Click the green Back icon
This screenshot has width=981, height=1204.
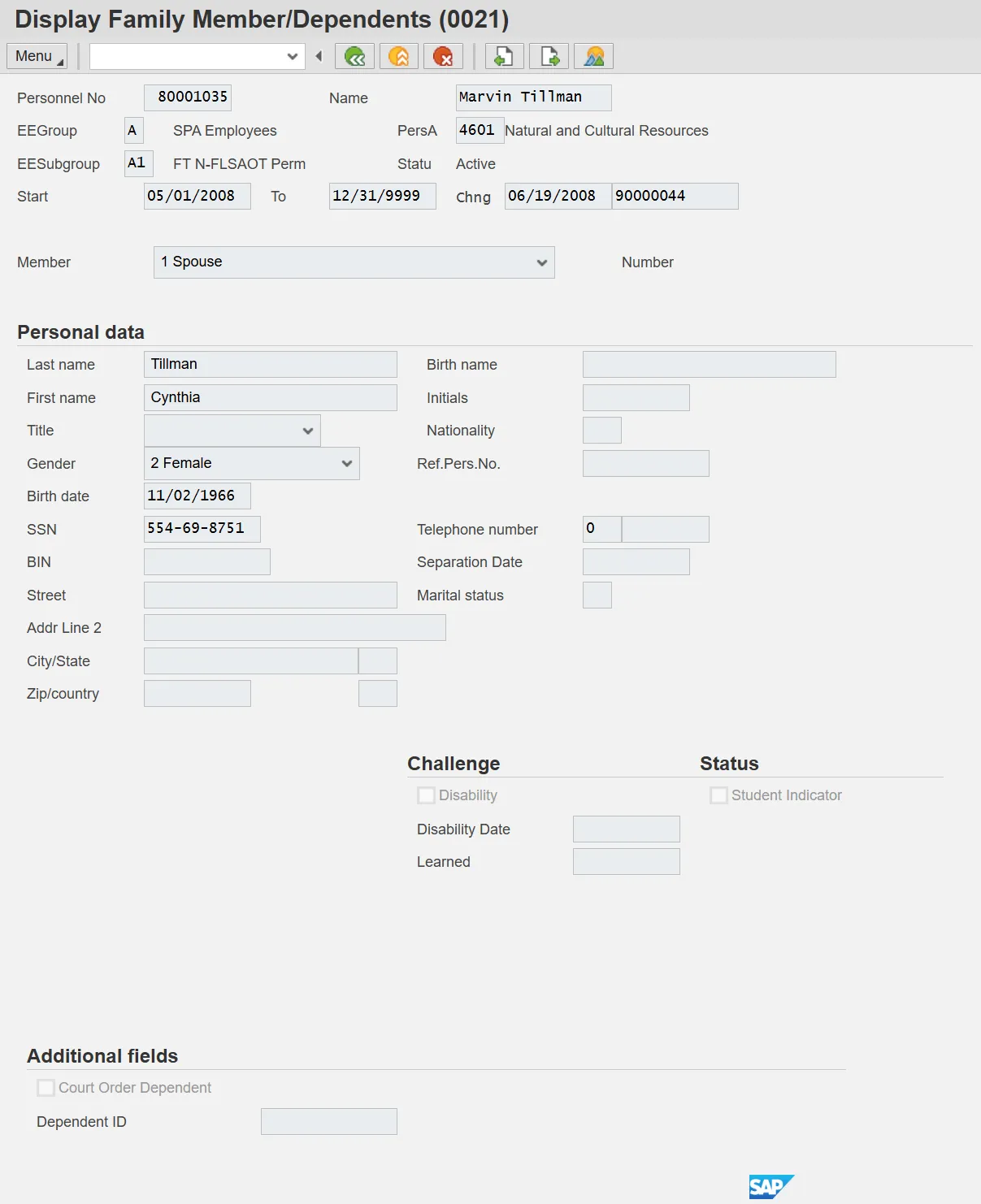(x=355, y=56)
